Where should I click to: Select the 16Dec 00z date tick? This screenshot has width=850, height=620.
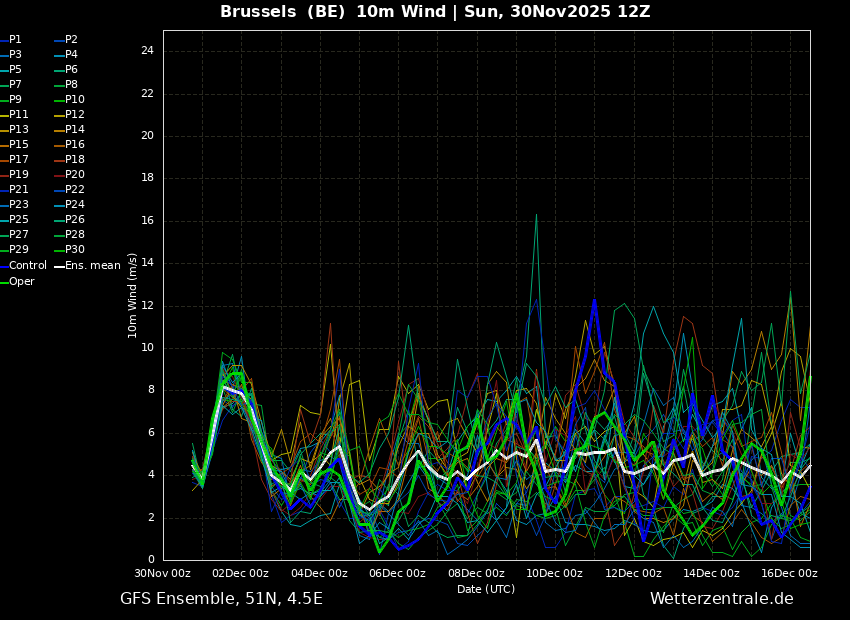(x=789, y=573)
